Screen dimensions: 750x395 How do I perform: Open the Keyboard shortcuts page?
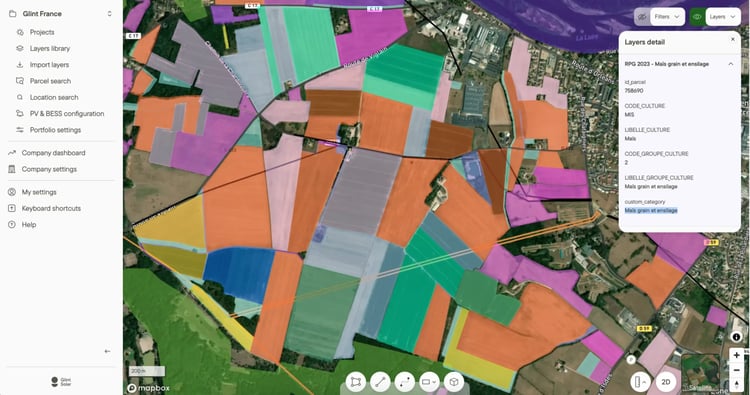click(x=51, y=208)
